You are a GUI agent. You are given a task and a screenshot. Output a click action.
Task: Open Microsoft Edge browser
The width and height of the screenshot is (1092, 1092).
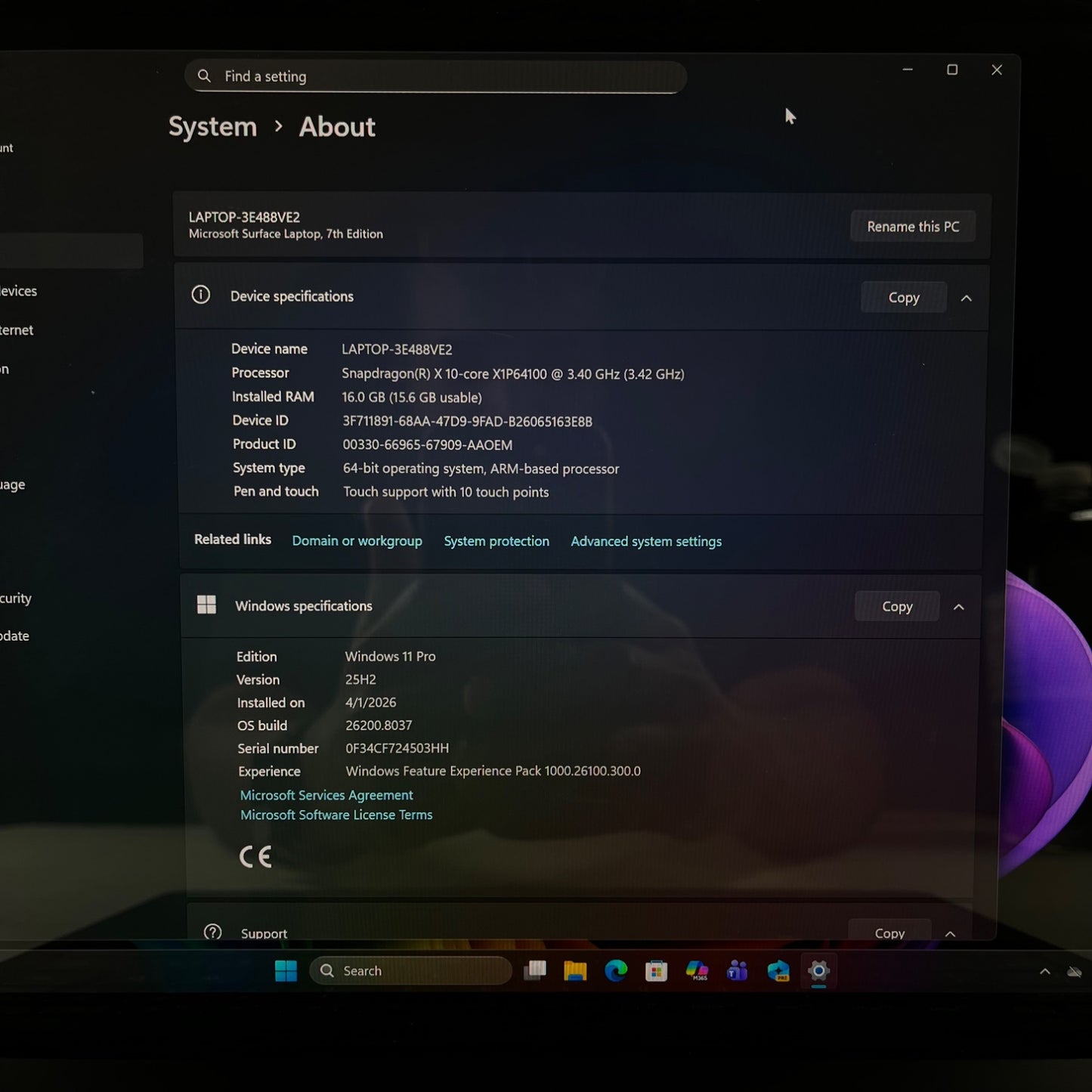(x=616, y=971)
